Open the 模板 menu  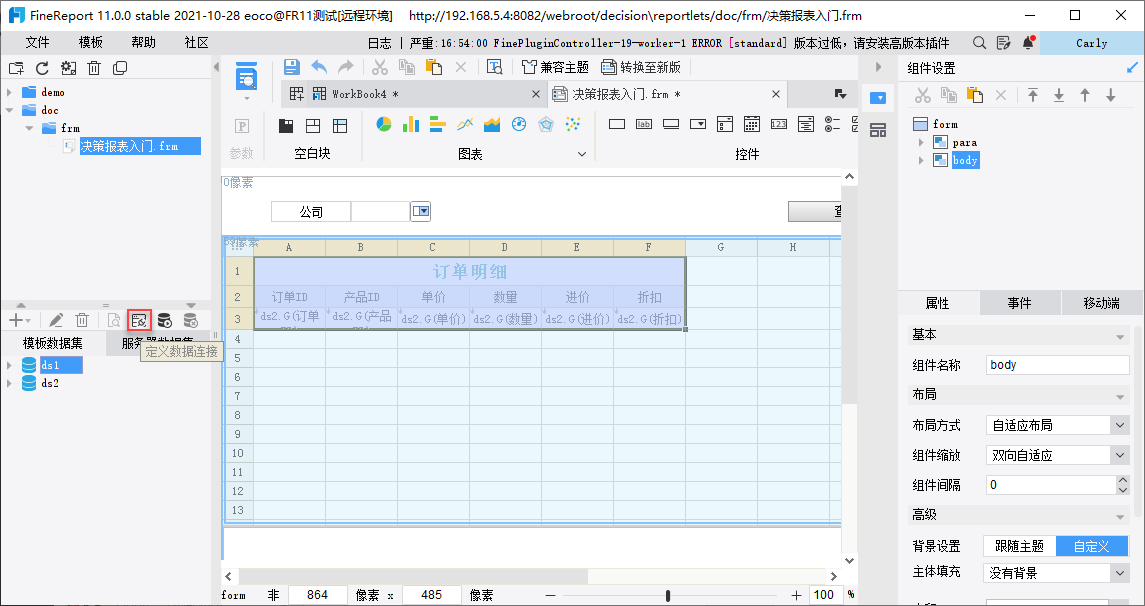91,43
